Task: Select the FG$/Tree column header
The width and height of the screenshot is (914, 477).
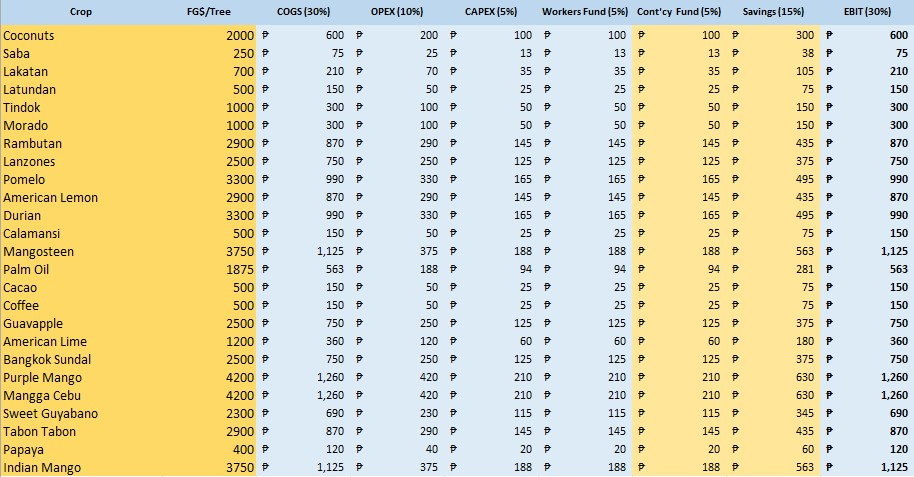Action: point(210,12)
